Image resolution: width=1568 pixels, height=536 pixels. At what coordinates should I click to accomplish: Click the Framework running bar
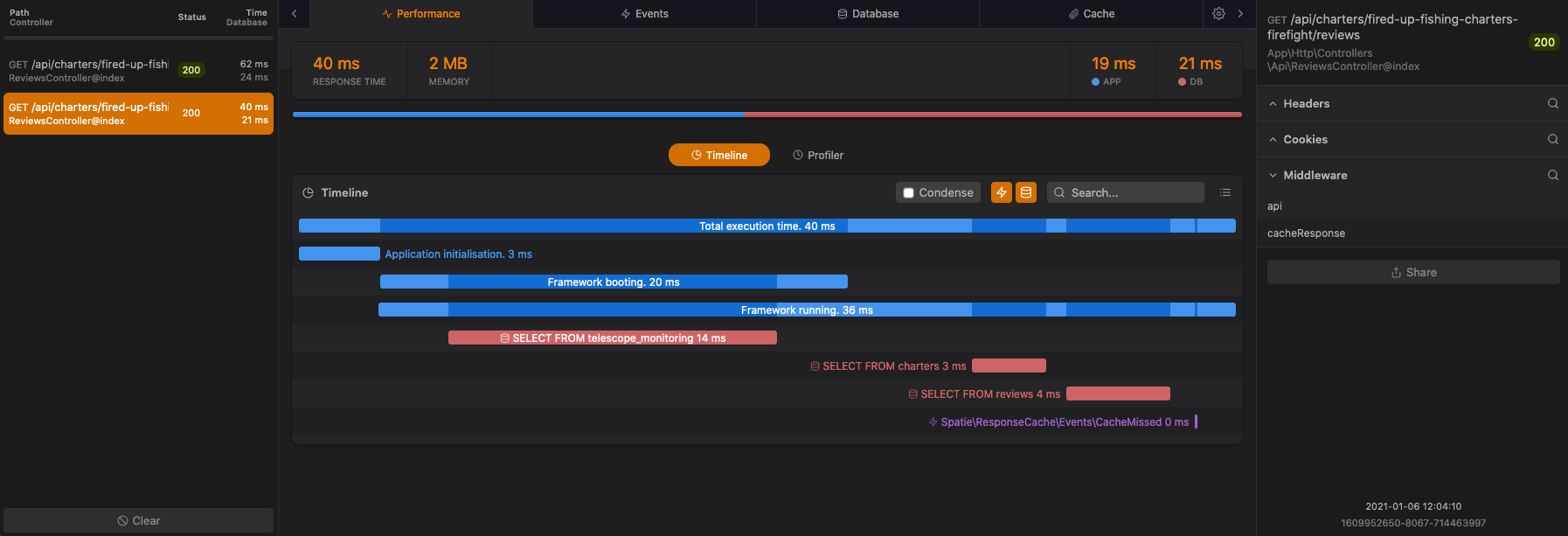pyautogui.click(x=807, y=310)
